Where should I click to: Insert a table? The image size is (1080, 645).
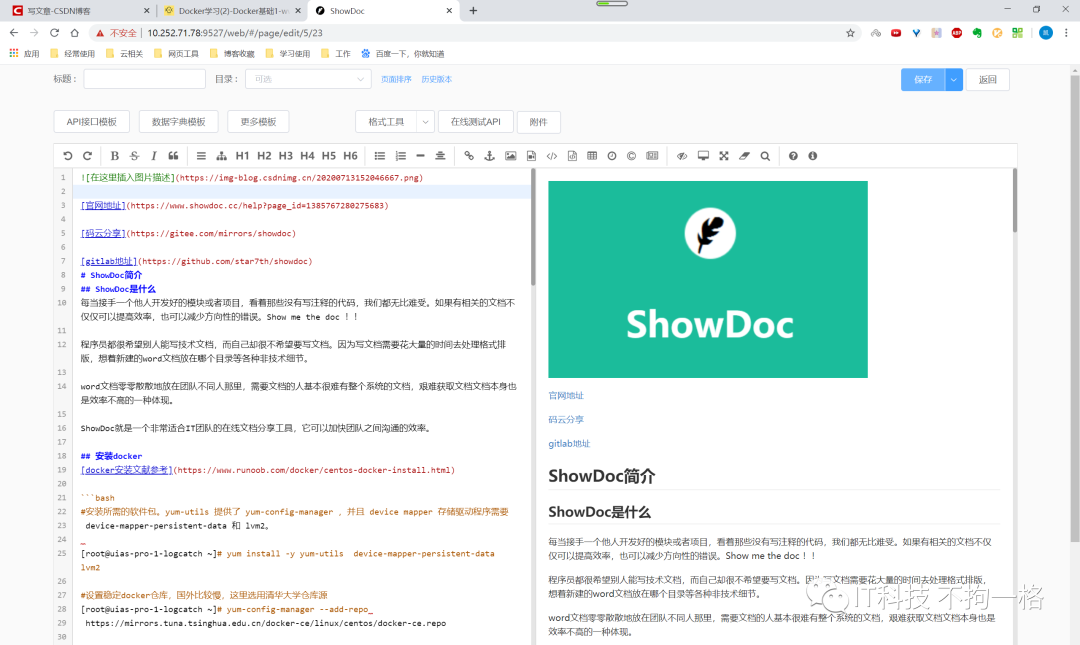592,155
